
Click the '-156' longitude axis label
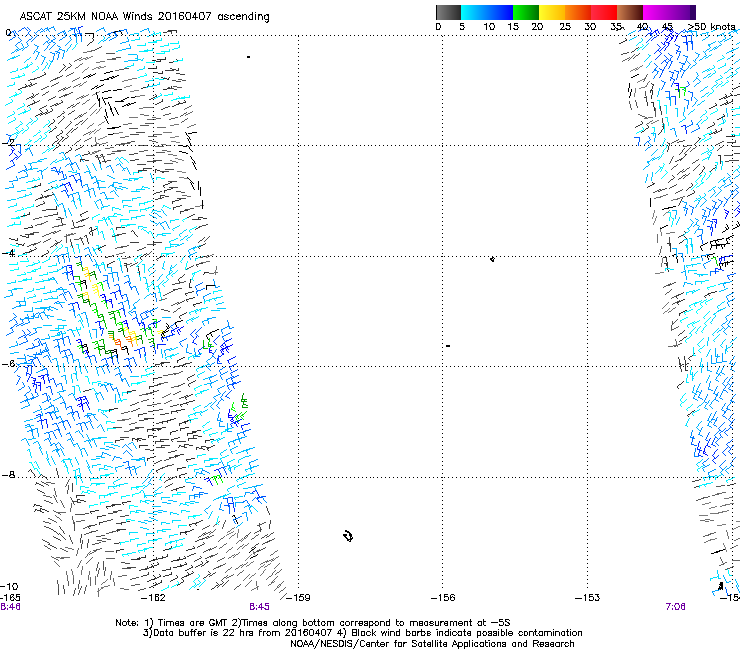click(443, 597)
